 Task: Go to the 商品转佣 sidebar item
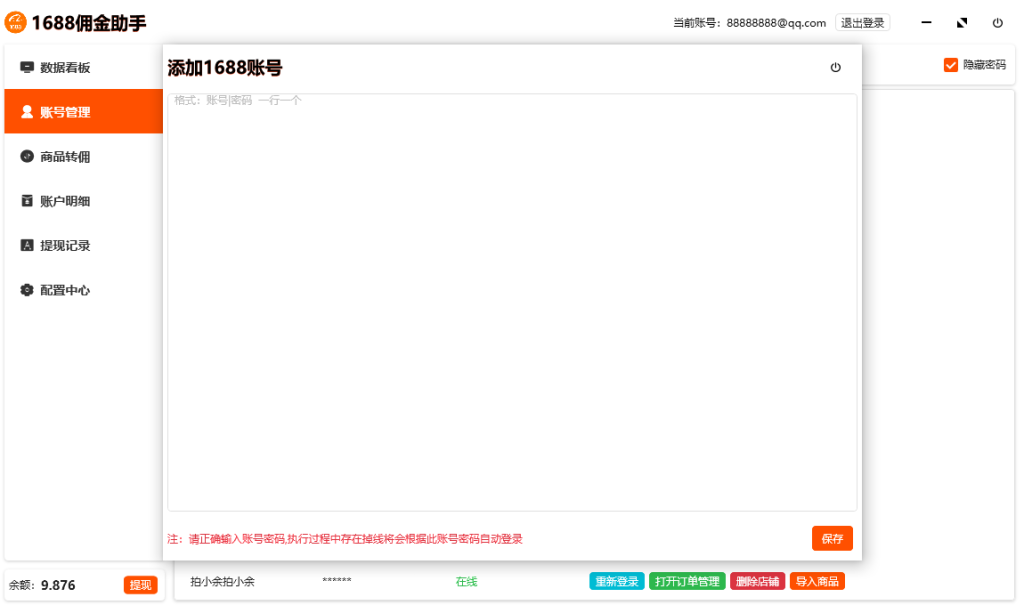(65, 157)
